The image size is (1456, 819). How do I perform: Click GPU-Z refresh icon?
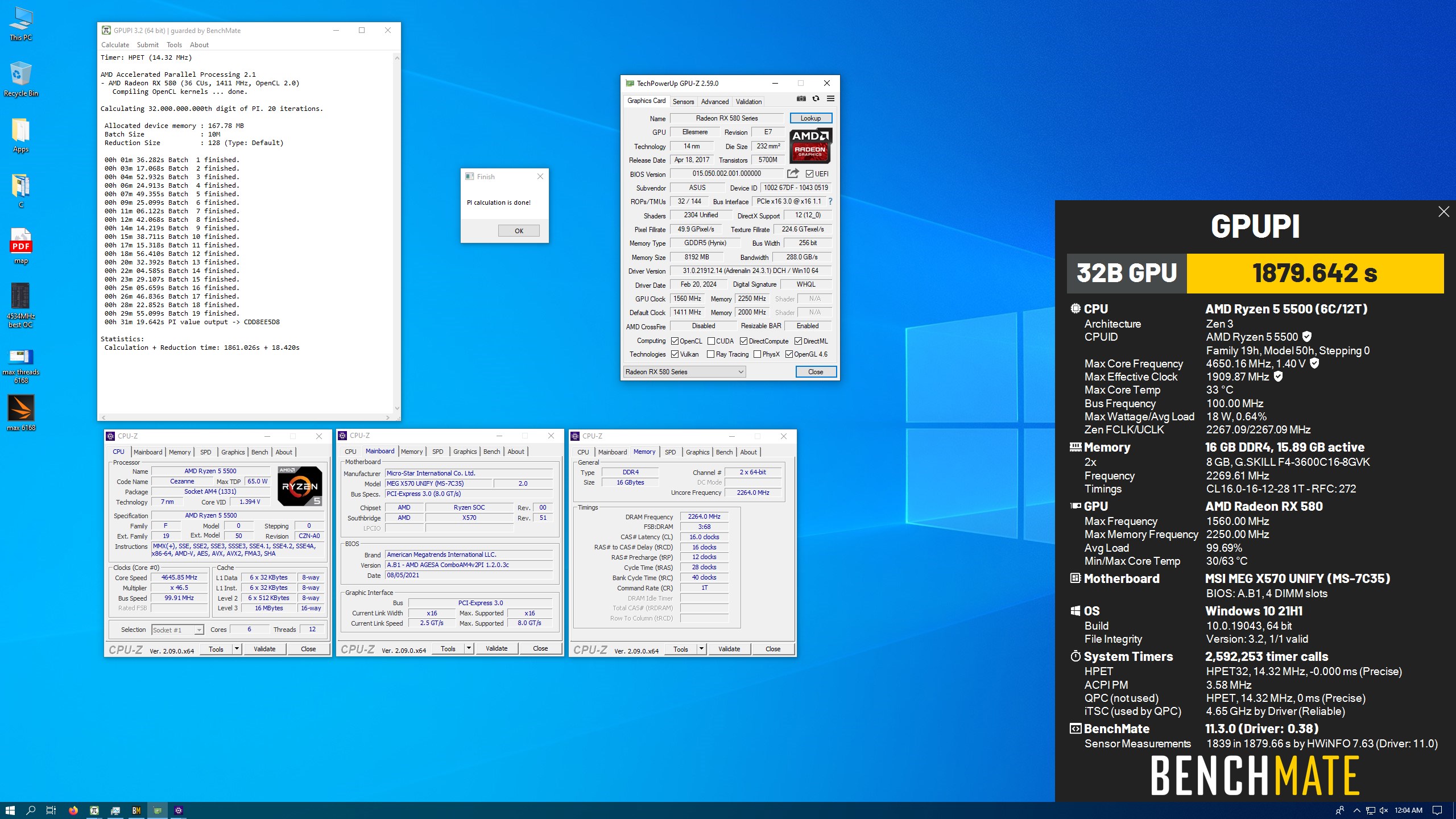(816, 99)
